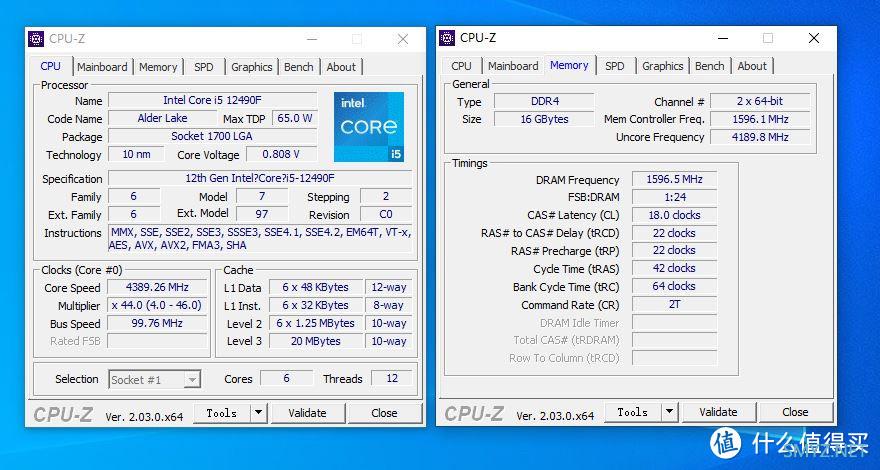Click the Package value Socket 1700 LGA
Screen dimensions: 880x470
[x=212, y=136]
